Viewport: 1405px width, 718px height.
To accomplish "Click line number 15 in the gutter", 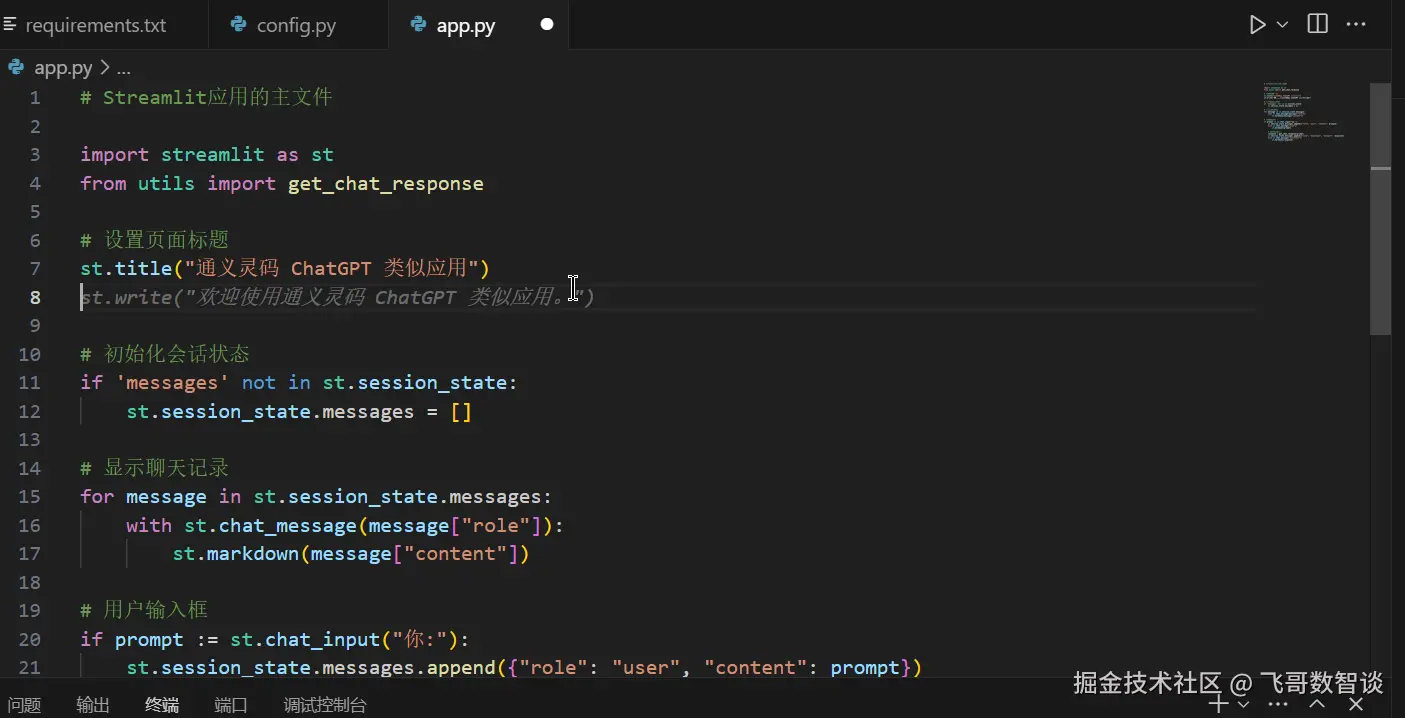I will (29, 497).
